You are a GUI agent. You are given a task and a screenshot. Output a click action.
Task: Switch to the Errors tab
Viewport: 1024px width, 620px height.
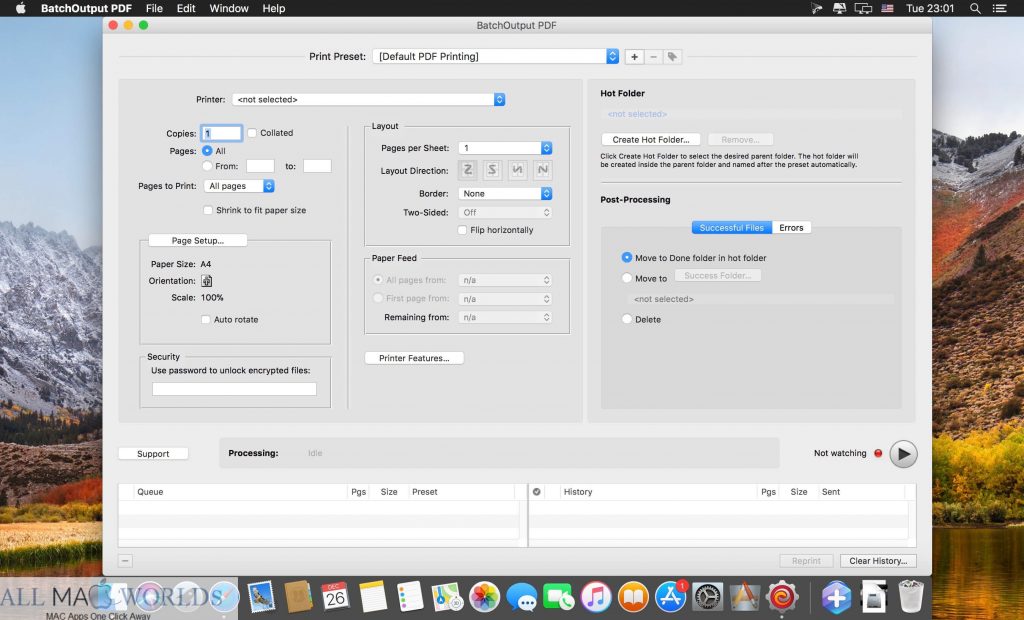(792, 228)
